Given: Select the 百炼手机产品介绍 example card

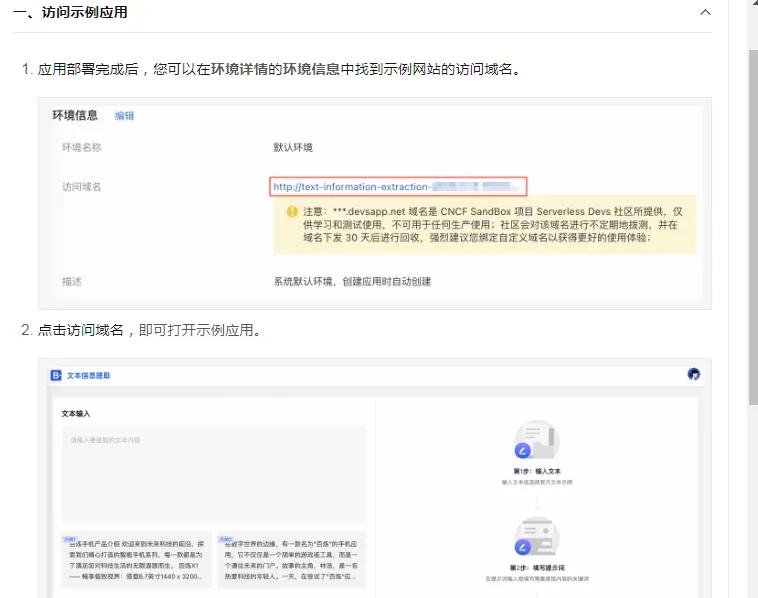Looking at the screenshot, I should pyautogui.click(x=137, y=559).
